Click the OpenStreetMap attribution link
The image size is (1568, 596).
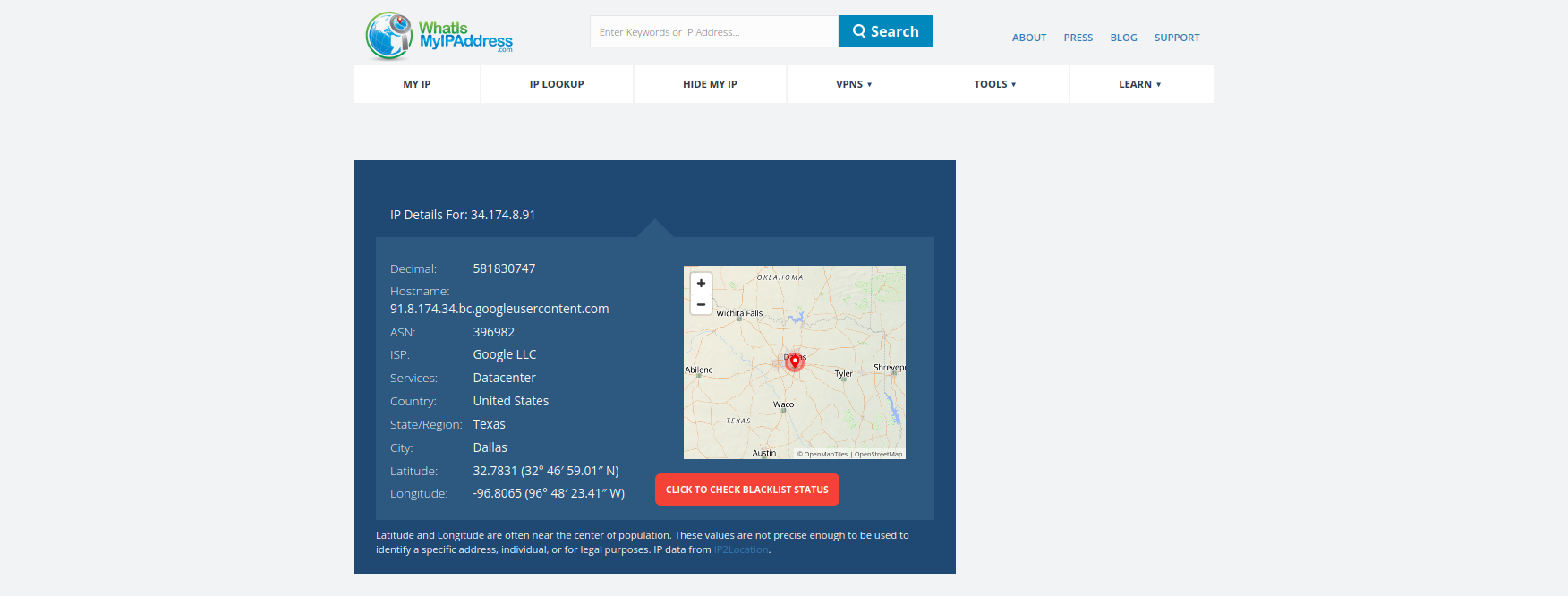(878, 455)
